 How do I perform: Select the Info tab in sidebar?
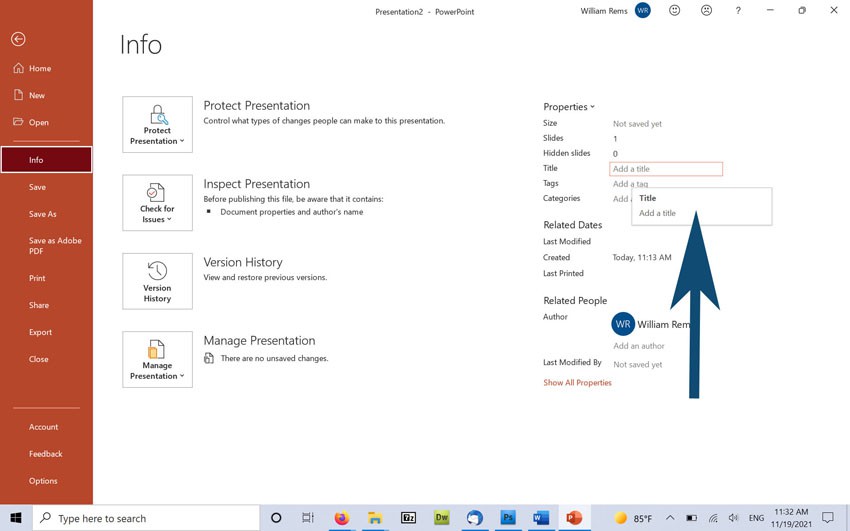coord(46,160)
